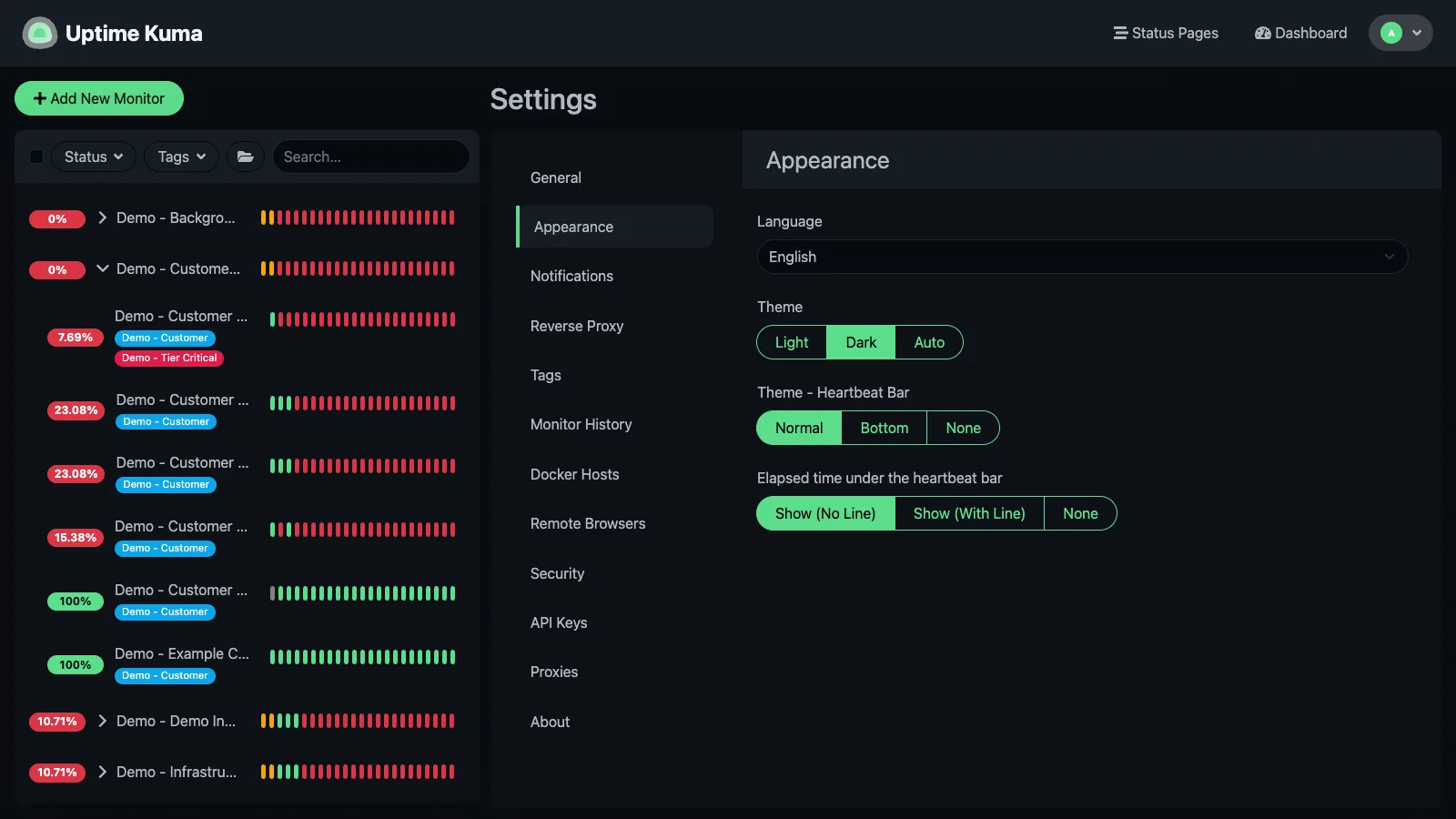
Task: Select the Dark theme
Action: [861, 342]
